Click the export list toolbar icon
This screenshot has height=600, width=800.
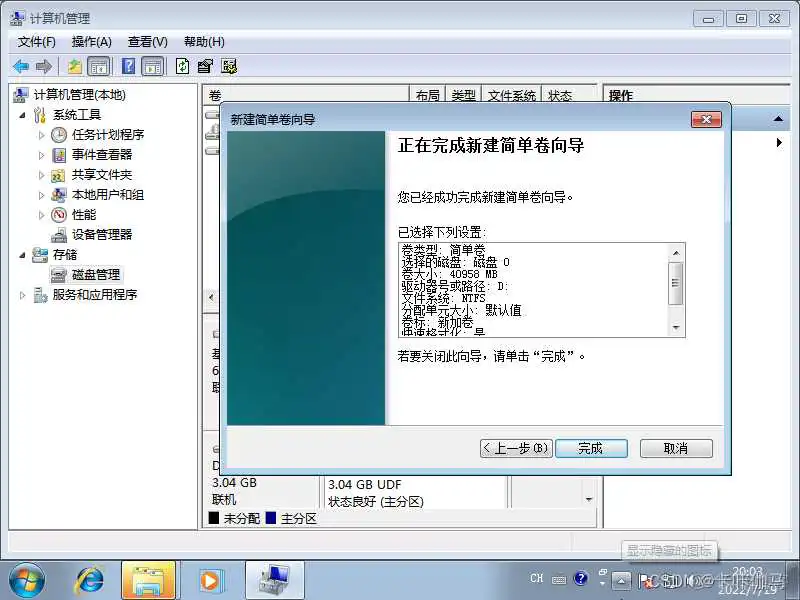click(x=207, y=66)
